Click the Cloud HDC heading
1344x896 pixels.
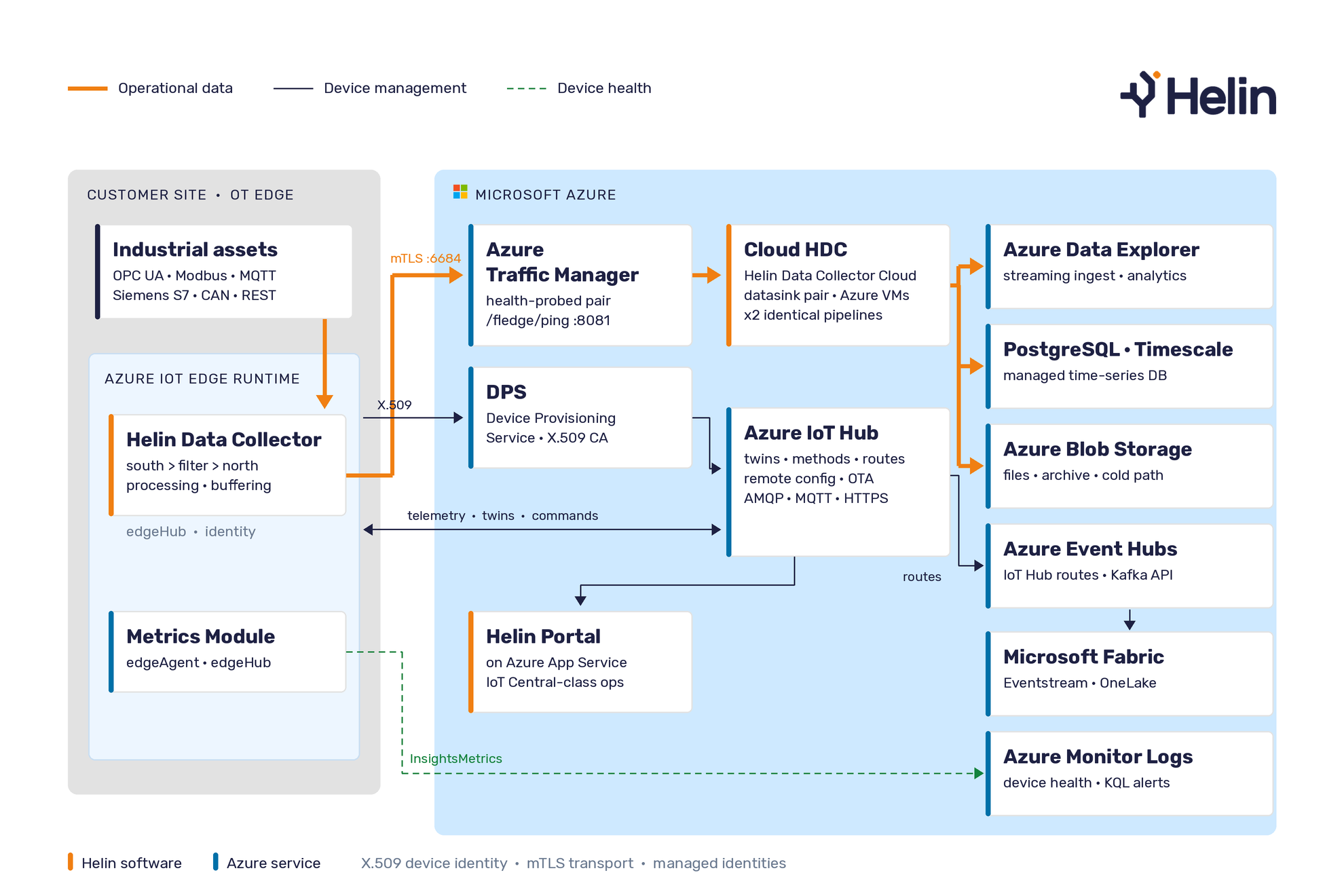(796, 250)
